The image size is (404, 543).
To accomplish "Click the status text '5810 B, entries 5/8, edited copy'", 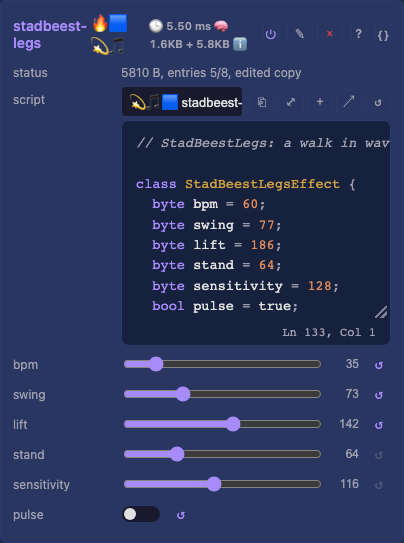I will [x=211, y=73].
